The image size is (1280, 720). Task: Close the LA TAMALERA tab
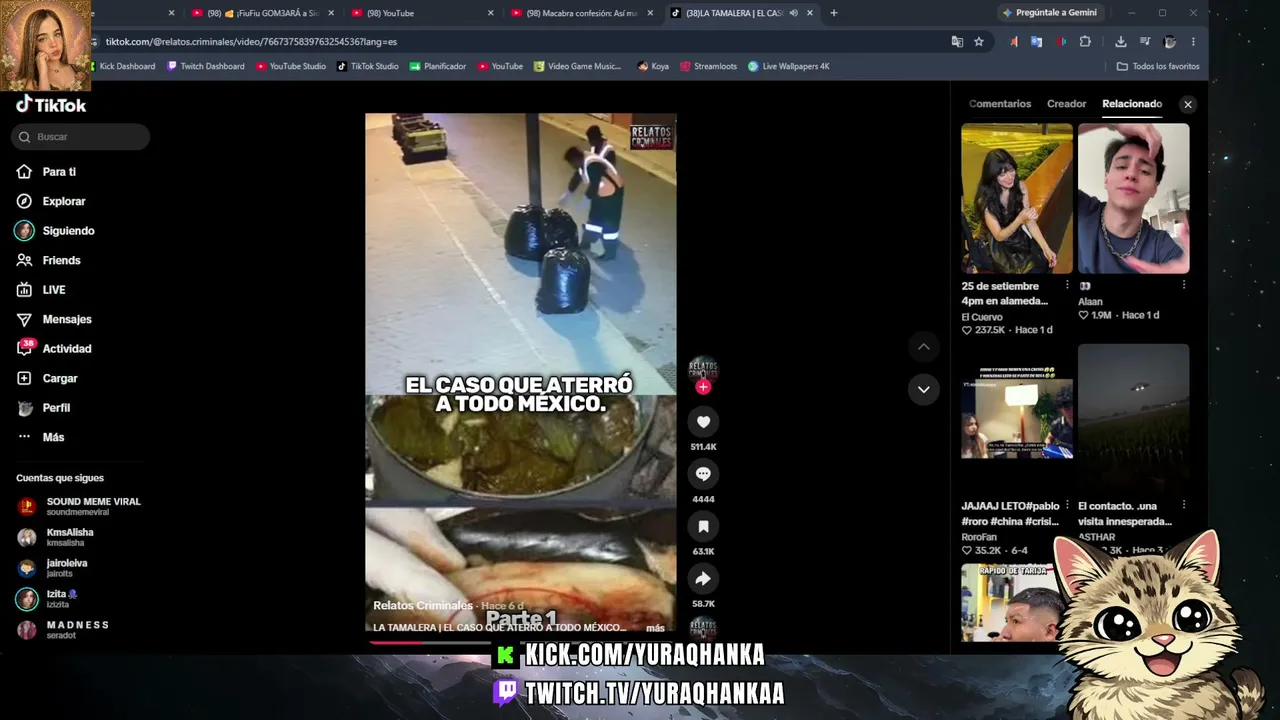[810, 13]
